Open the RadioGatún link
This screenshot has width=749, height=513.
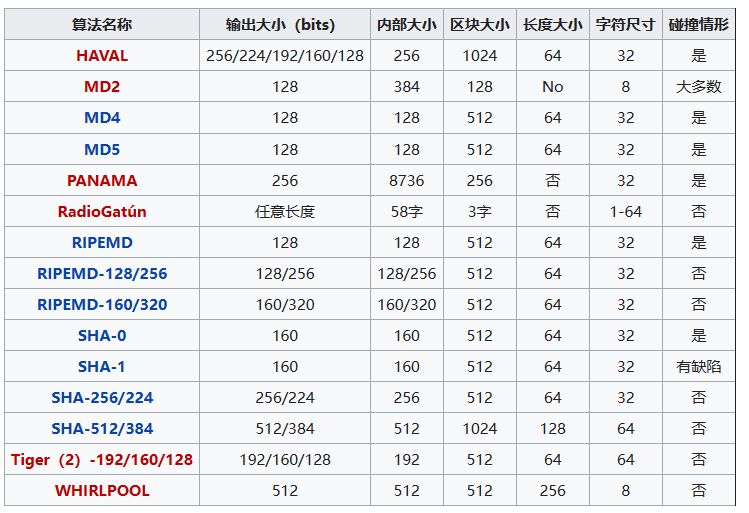click(102, 212)
